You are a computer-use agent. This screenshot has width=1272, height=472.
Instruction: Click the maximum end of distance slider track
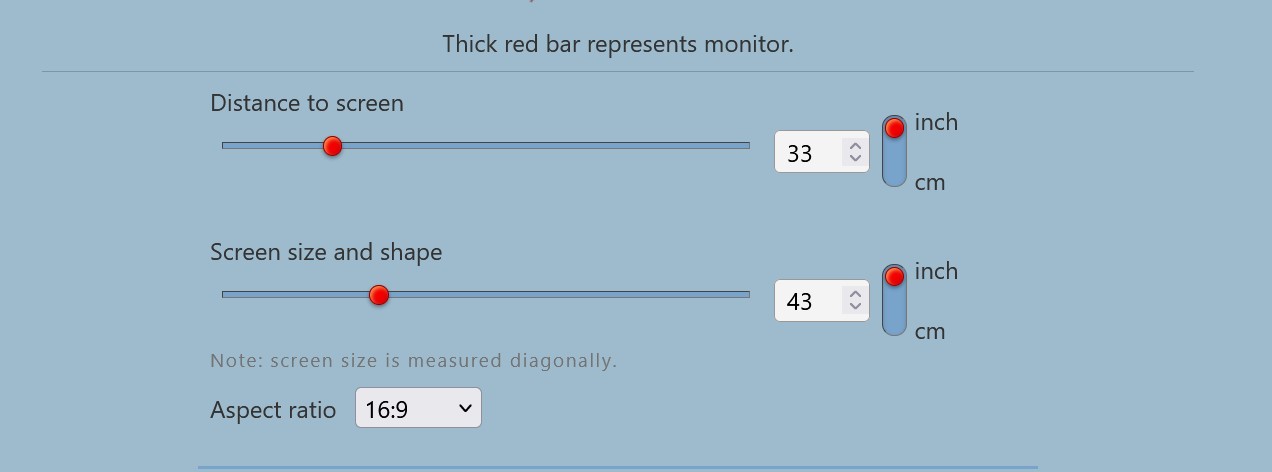tap(746, 146)
